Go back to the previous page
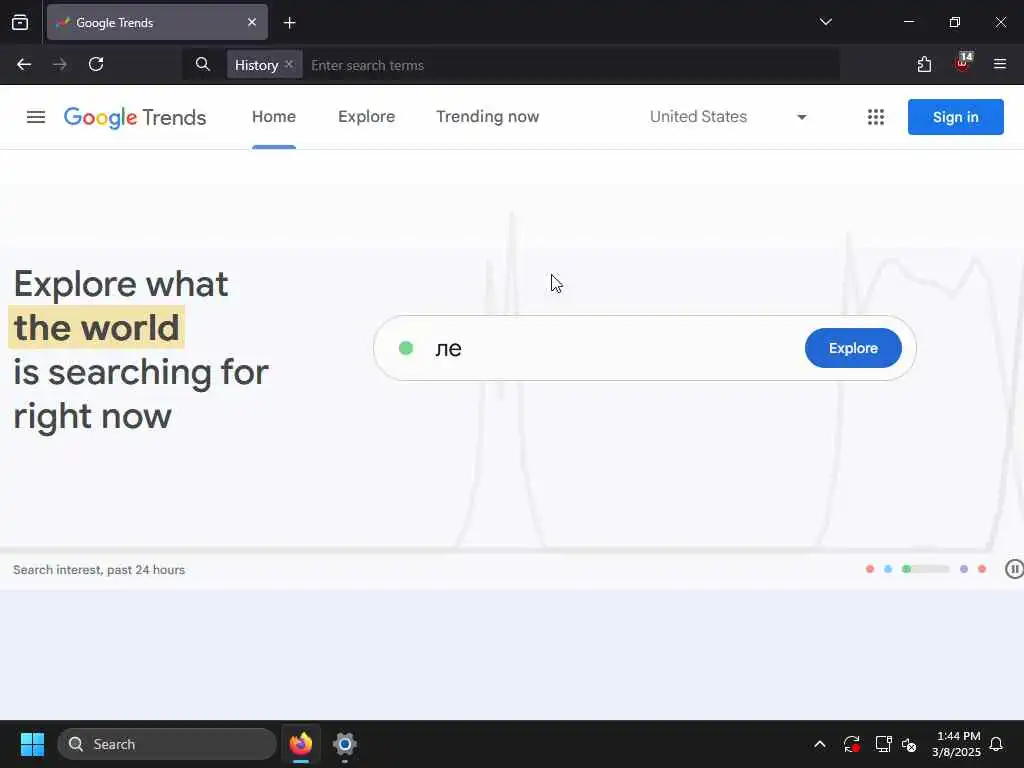The height and width of the screenshot is (768, 1024). pyautogui.click(x=24, y=64)
